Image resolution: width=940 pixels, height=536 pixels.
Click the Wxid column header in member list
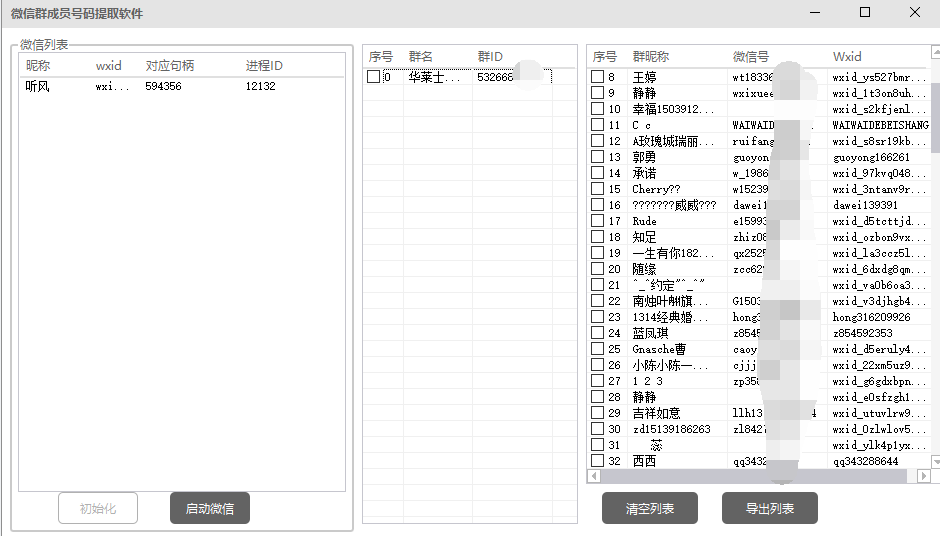(846, 56)
